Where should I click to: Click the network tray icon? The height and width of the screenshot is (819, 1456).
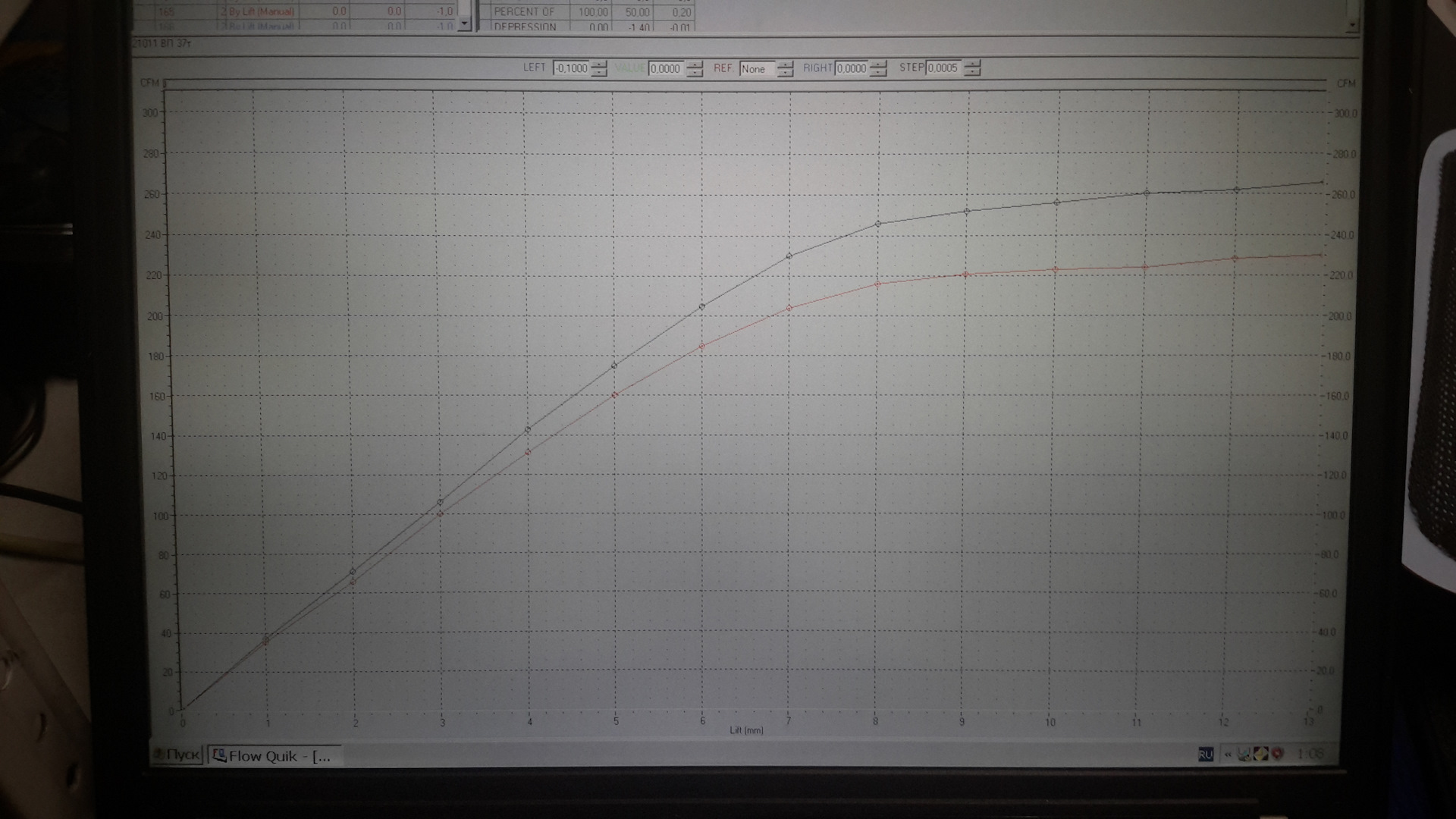1244,754
